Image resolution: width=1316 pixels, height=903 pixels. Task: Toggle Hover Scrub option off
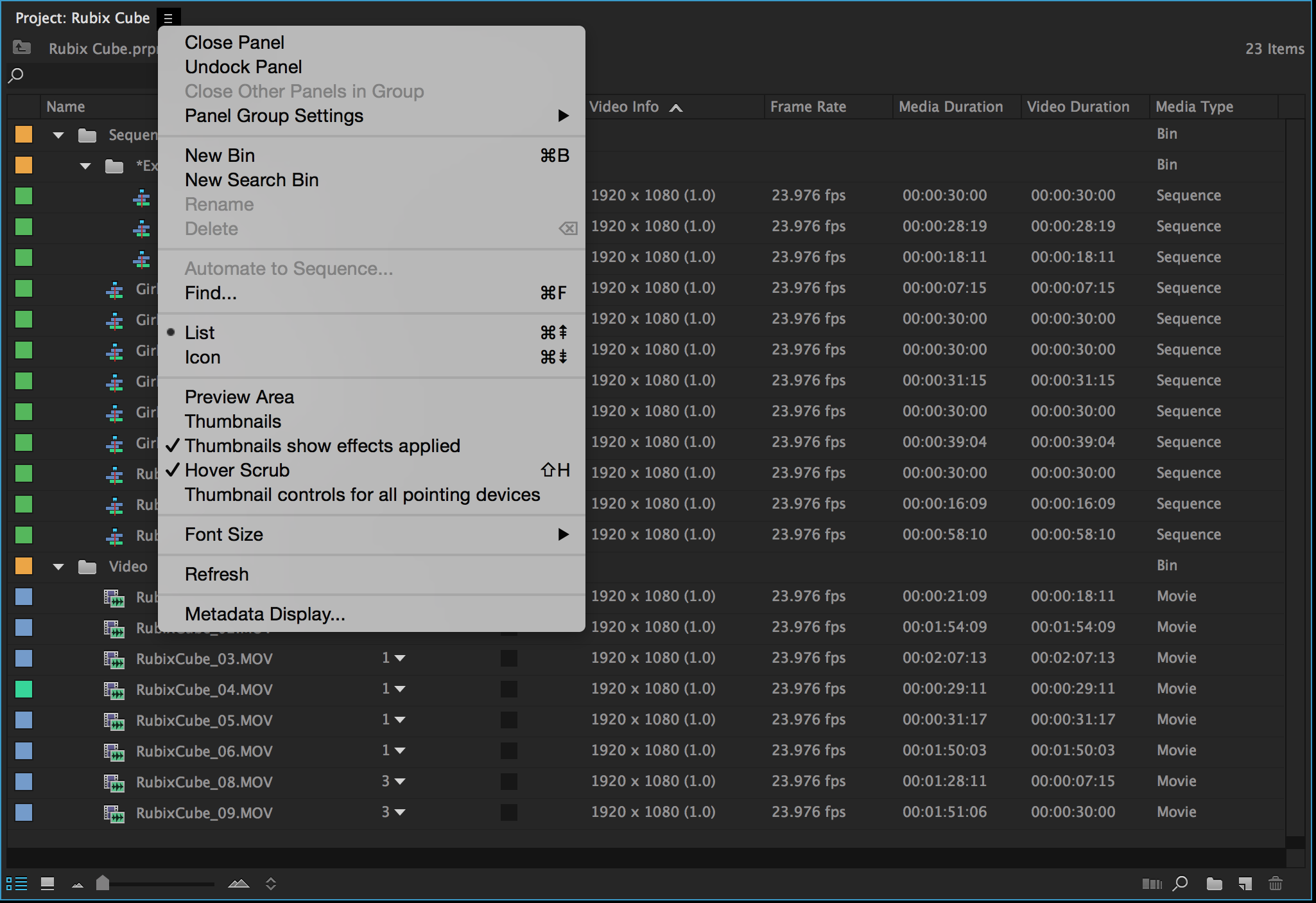click(237, 470)
